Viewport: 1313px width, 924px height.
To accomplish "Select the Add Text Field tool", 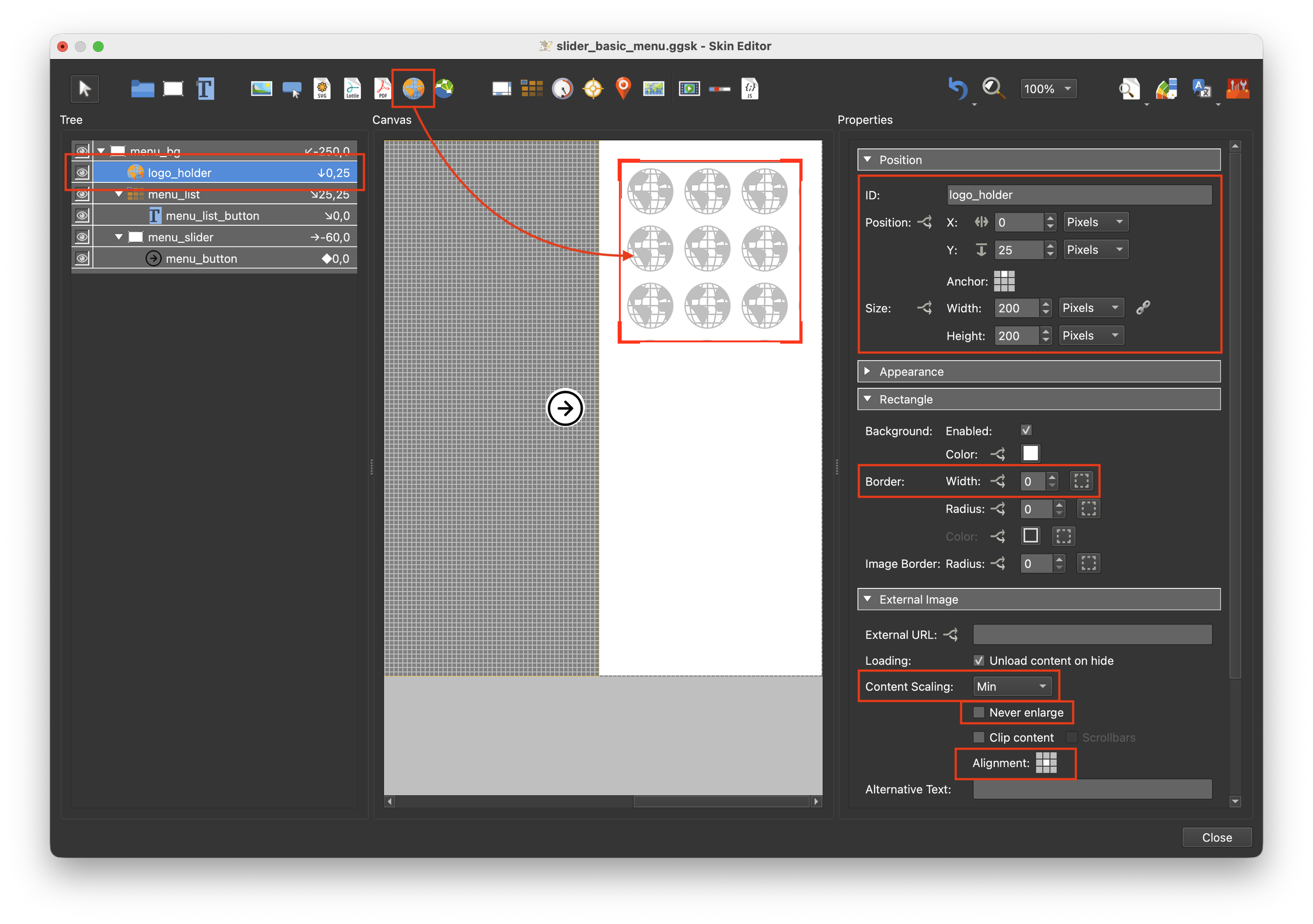I will [205, 89].
